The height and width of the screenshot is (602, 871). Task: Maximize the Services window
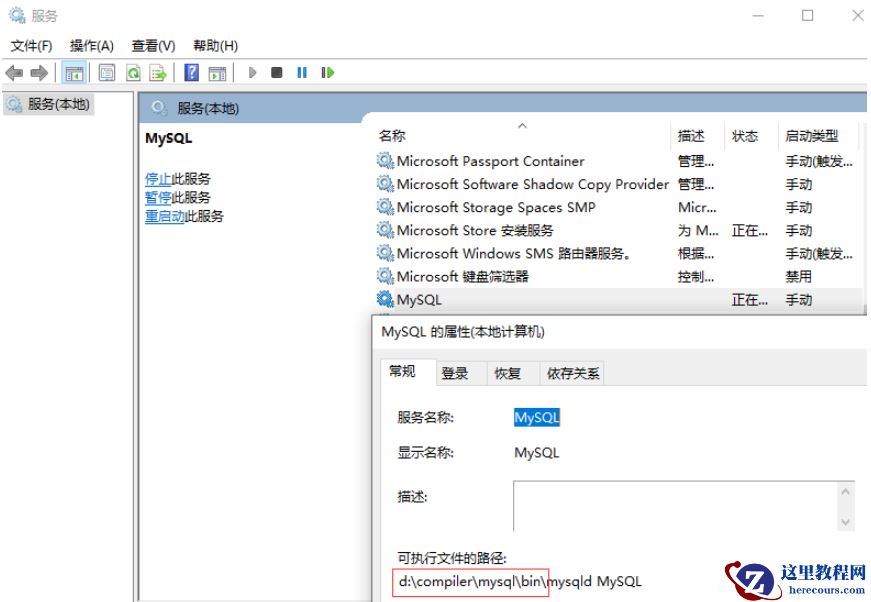(x=807, y=16)
